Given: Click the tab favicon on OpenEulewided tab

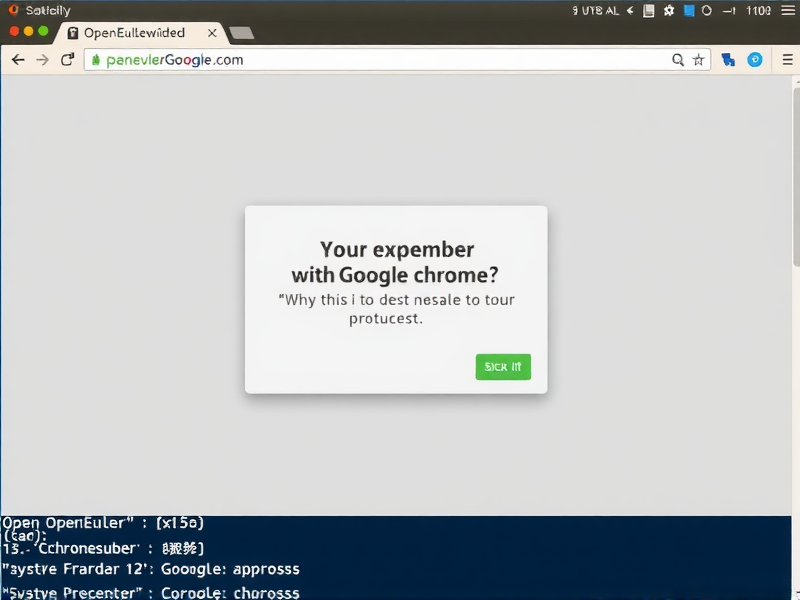Looking at the screenshot, I should (x=72, y=32).
